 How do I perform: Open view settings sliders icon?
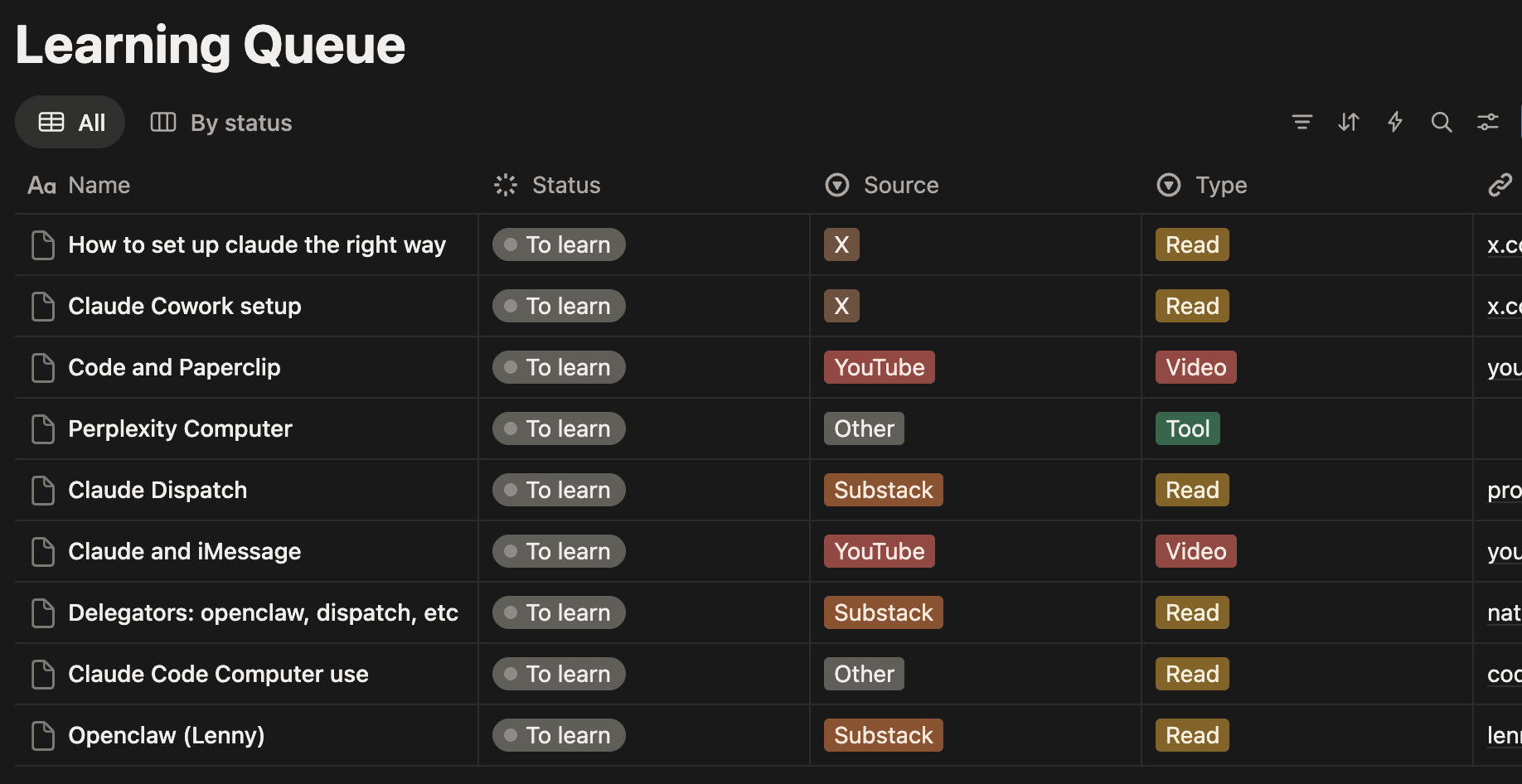1488,123
